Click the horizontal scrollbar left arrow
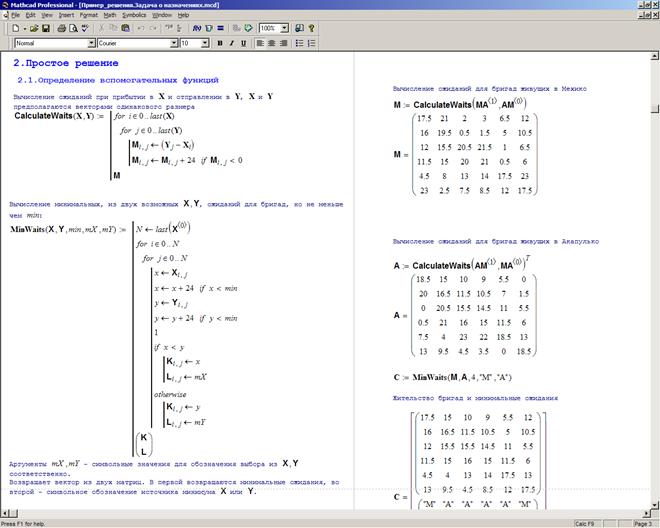Image resolution: width=660 pixels, height=528 pixels. (5, 513)
